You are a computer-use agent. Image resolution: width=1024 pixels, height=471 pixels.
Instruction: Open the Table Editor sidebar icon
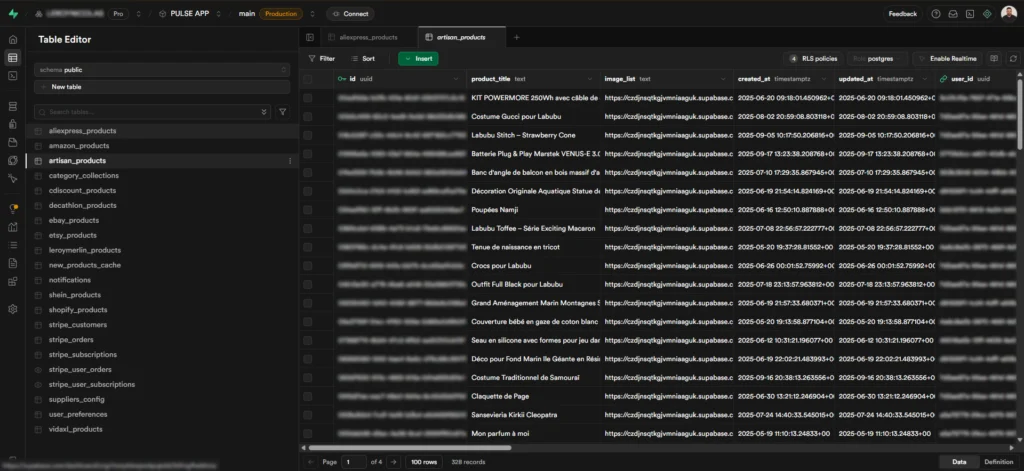point(12,57)
